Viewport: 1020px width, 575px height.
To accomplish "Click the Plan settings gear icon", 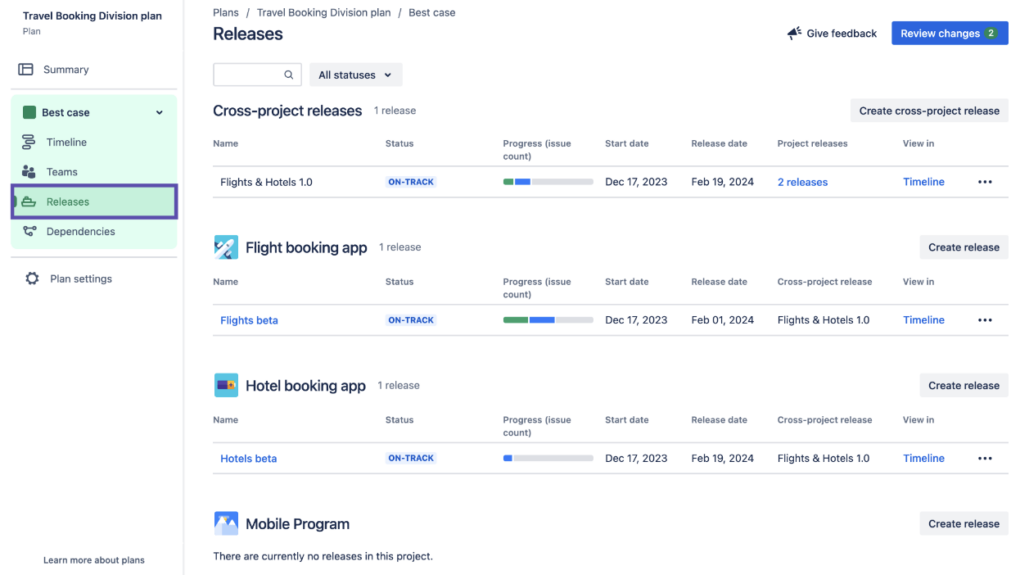I will click(32, 278).
